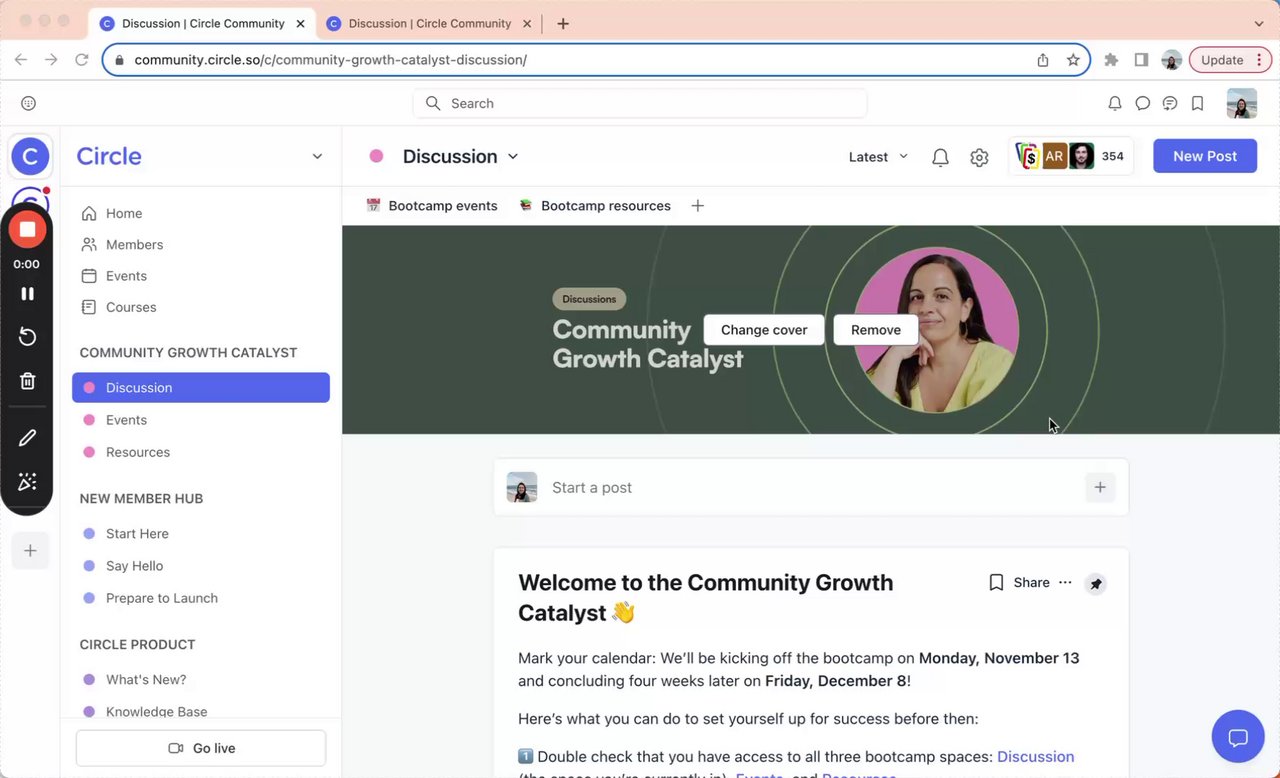Viewport: 1280px width, 778px height.
Task: Toggle space notifications bell next to Latest
Action: click(x=940, y=157)
